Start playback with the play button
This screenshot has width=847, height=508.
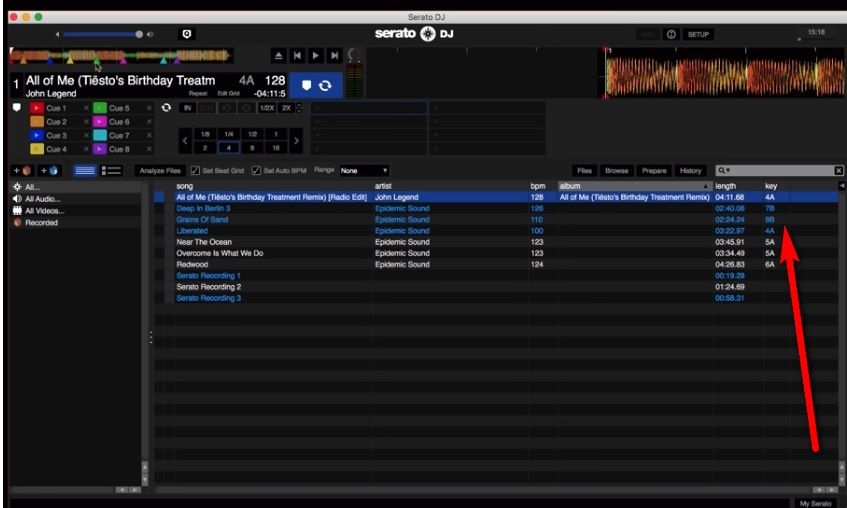pos(316,55)
